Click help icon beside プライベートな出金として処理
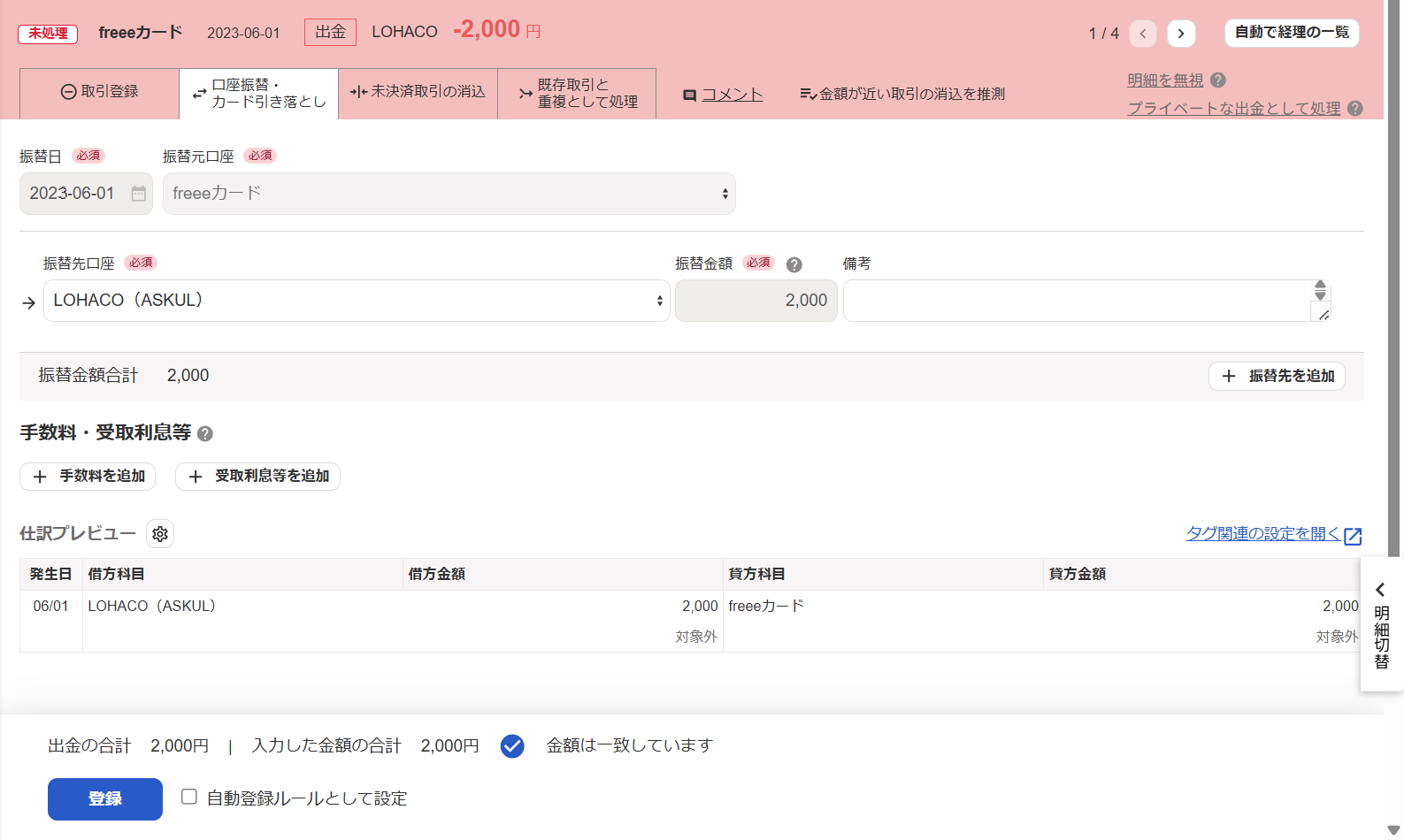The height and width of the screenshot is (840, 1404). (1355, 109)
